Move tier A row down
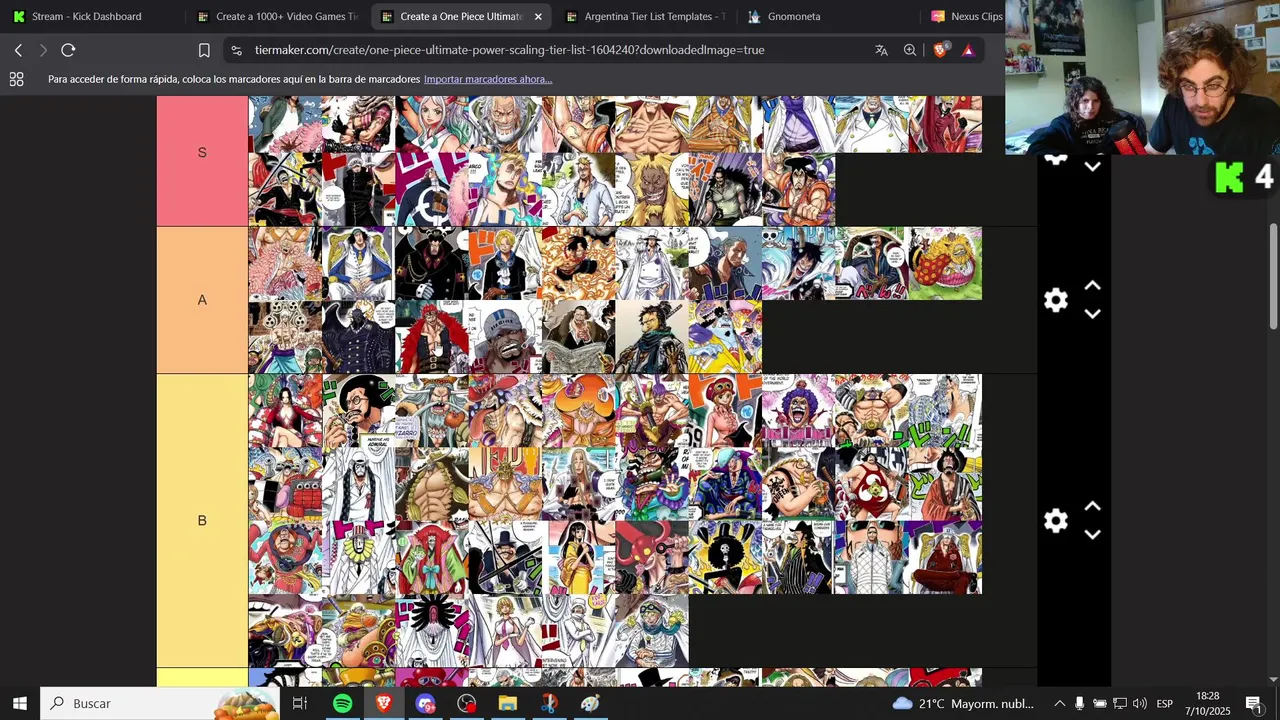 click(x=1093, y=314)
